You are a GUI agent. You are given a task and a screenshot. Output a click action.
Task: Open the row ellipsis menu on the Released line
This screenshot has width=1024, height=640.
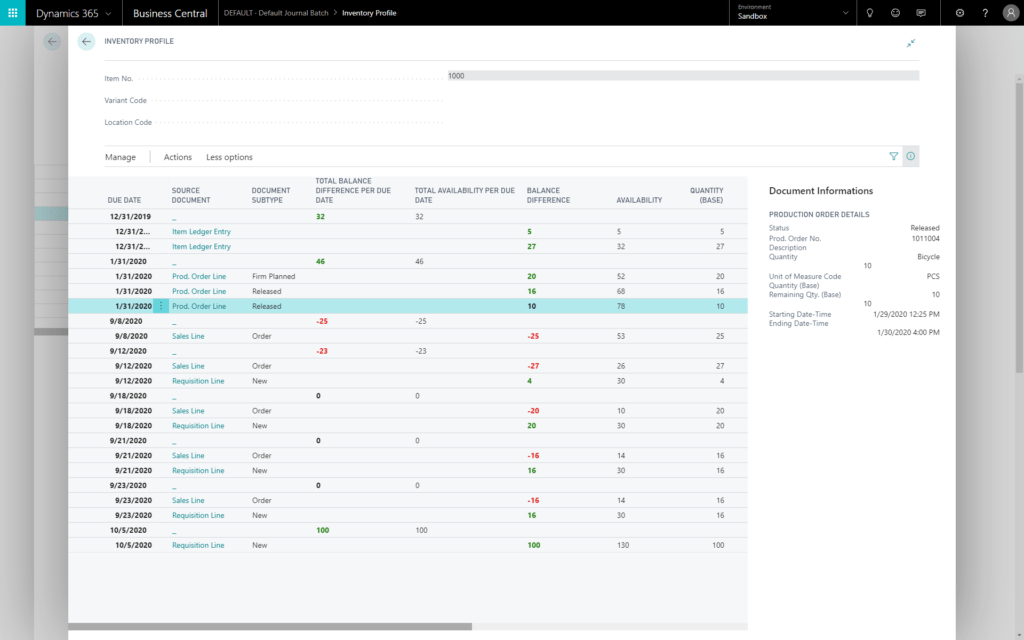coord(163,306)
